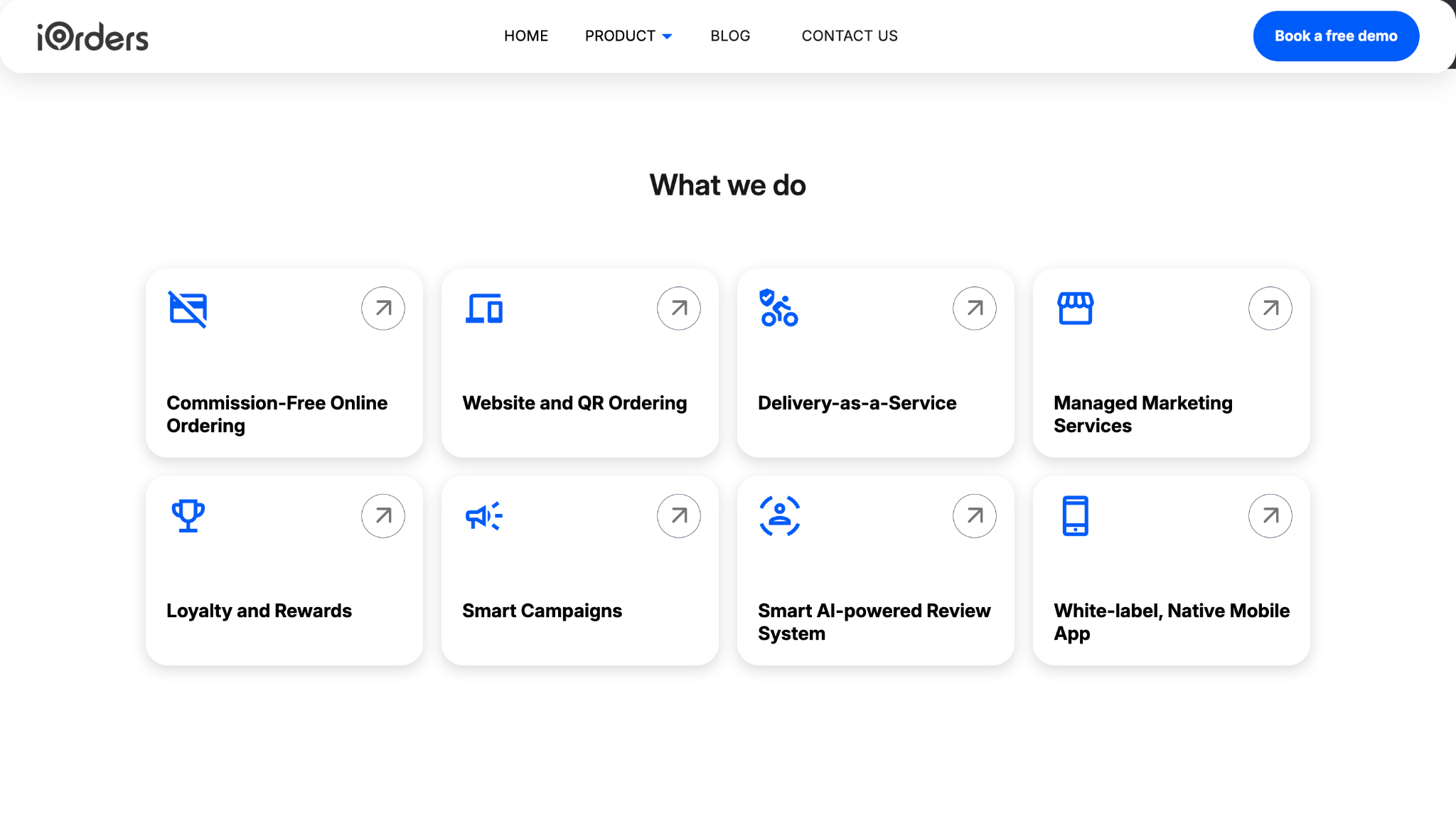Viewport: 1456px width, 819px height.
Task: Open arrow on Smart Campaigns card
Action: tap(679, 516)
